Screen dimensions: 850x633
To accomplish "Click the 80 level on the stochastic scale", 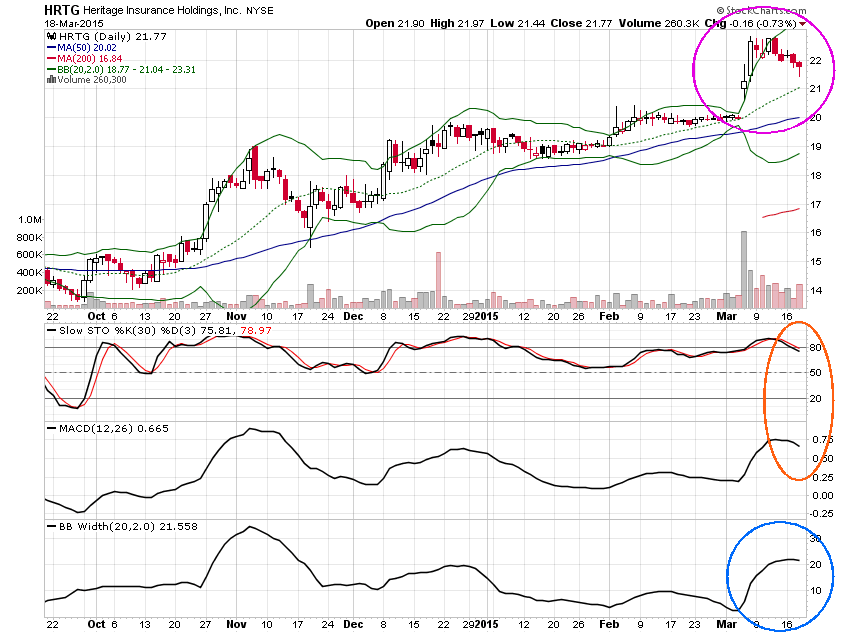I will point(815,348).
